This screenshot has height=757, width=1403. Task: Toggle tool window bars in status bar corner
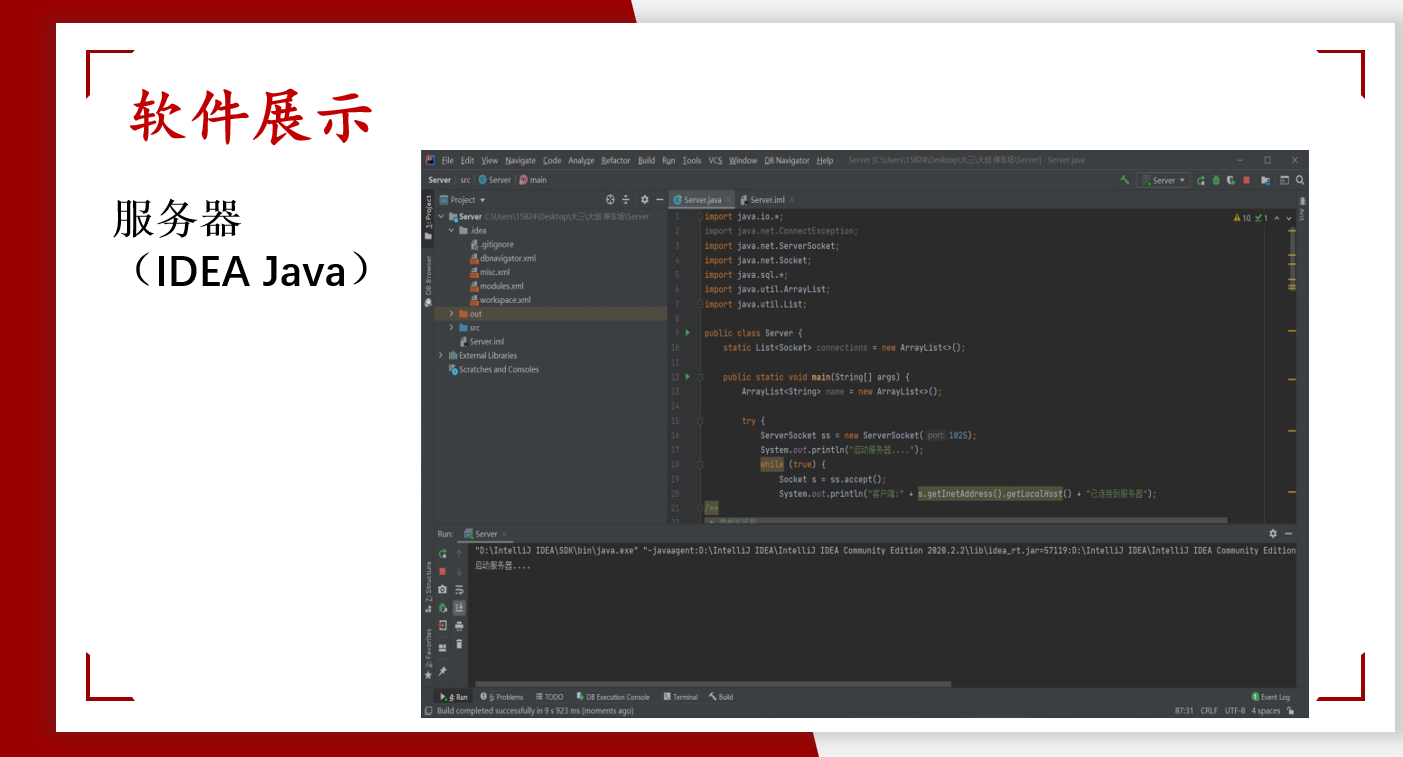429,711
